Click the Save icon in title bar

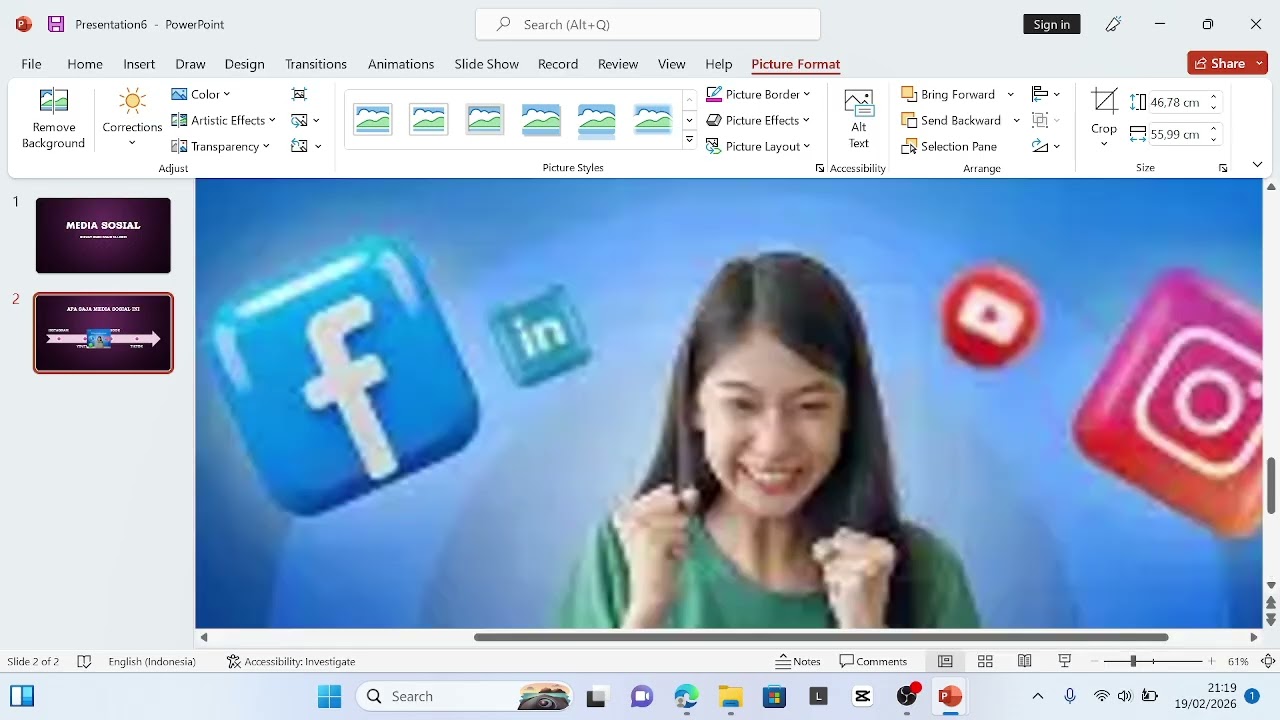tap(56, 24)
